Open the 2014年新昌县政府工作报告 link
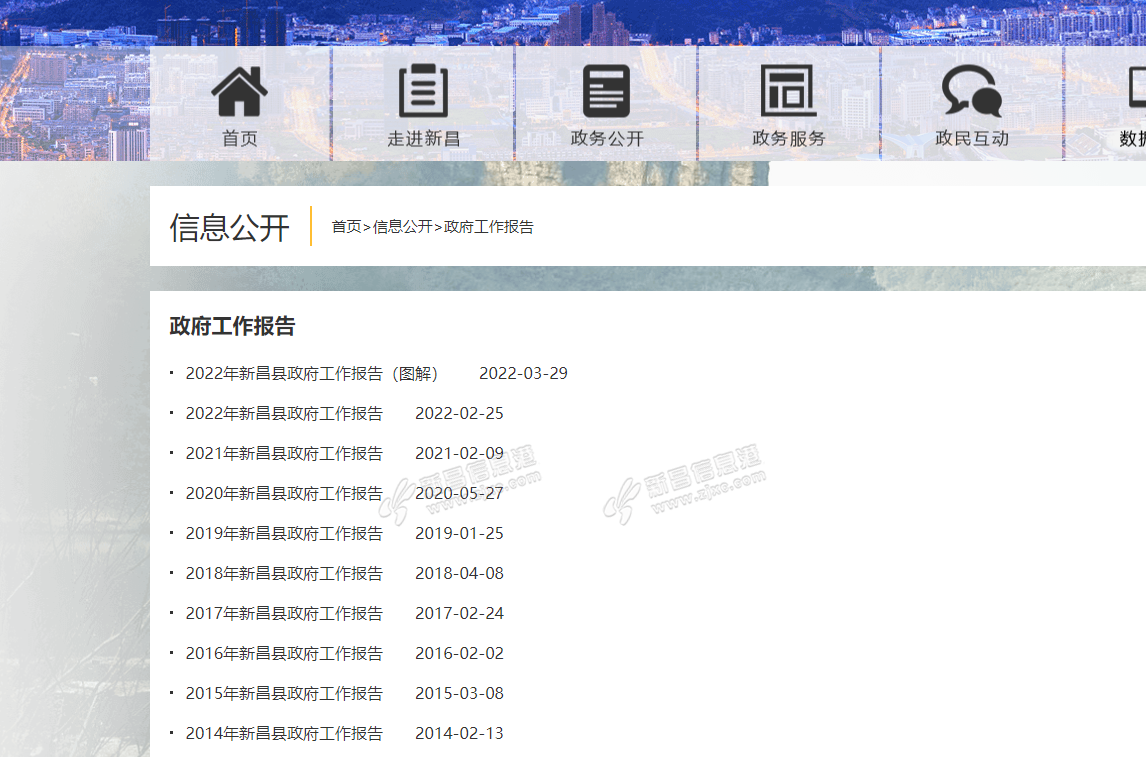Image resolution: width=1146 pixels, height=757 pixels. [284, 734]
